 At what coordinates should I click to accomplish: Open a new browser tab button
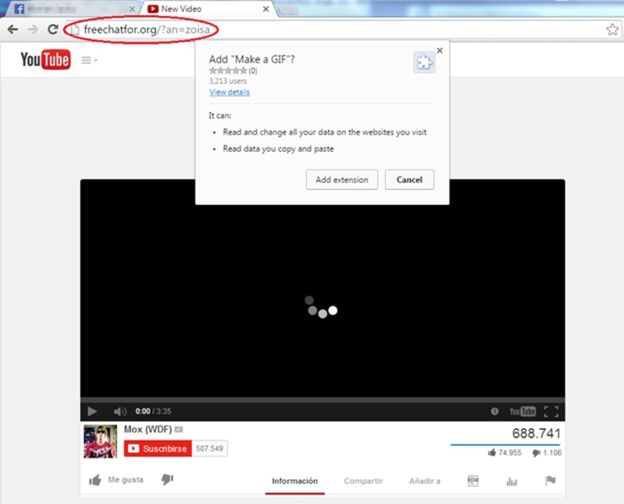click(287, 10)
